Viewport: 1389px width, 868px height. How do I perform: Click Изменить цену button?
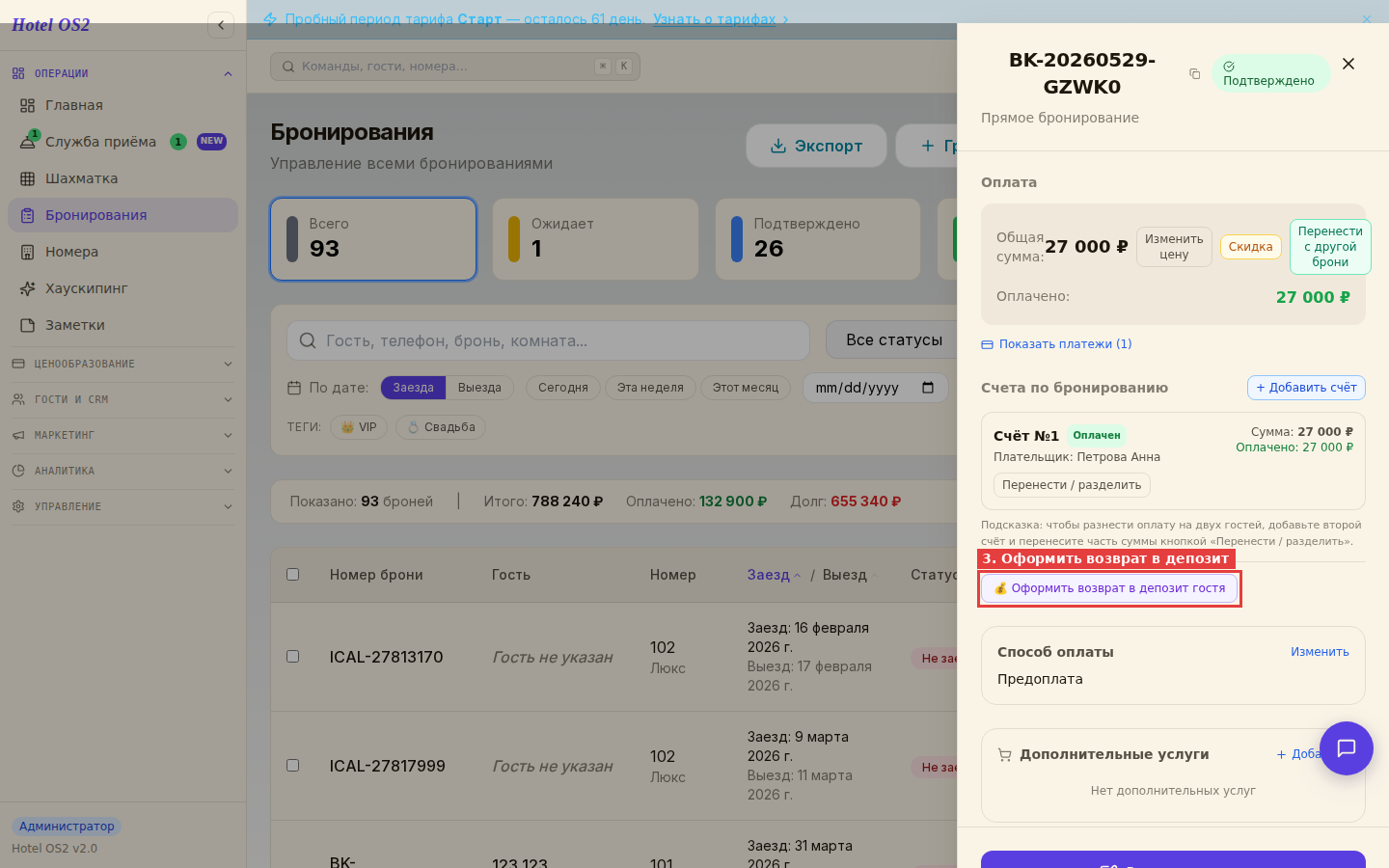pyautogui.click(x=1174, y=247)
